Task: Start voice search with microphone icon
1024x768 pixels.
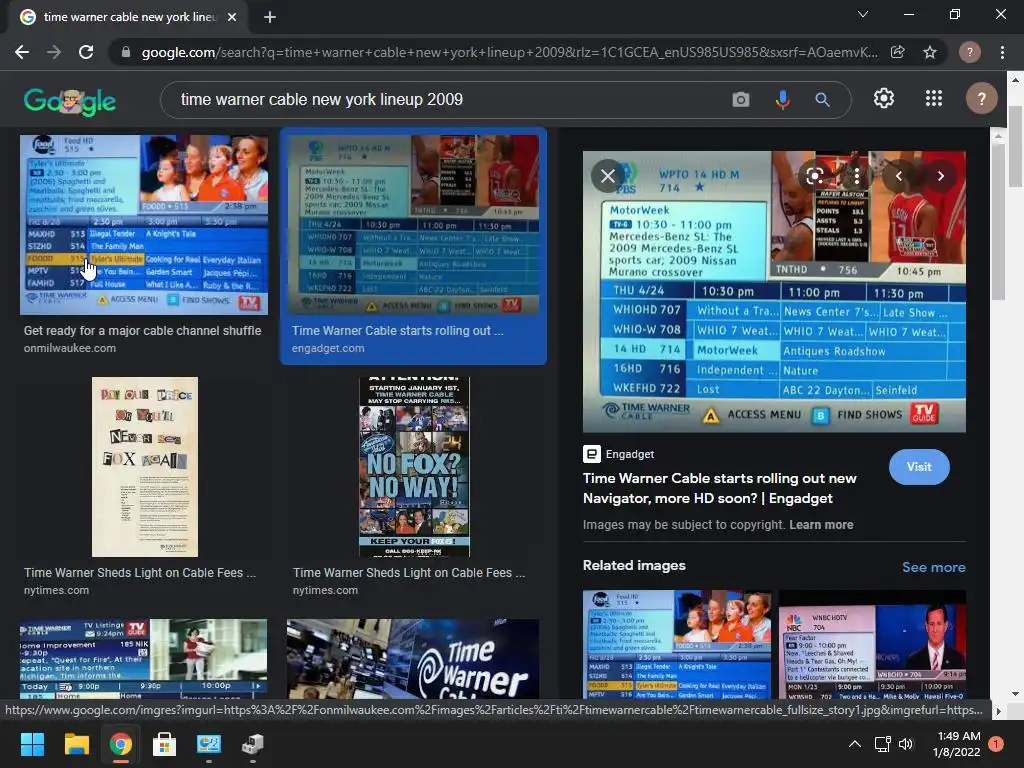Action: pyautogui.click(x=782, y=99)
